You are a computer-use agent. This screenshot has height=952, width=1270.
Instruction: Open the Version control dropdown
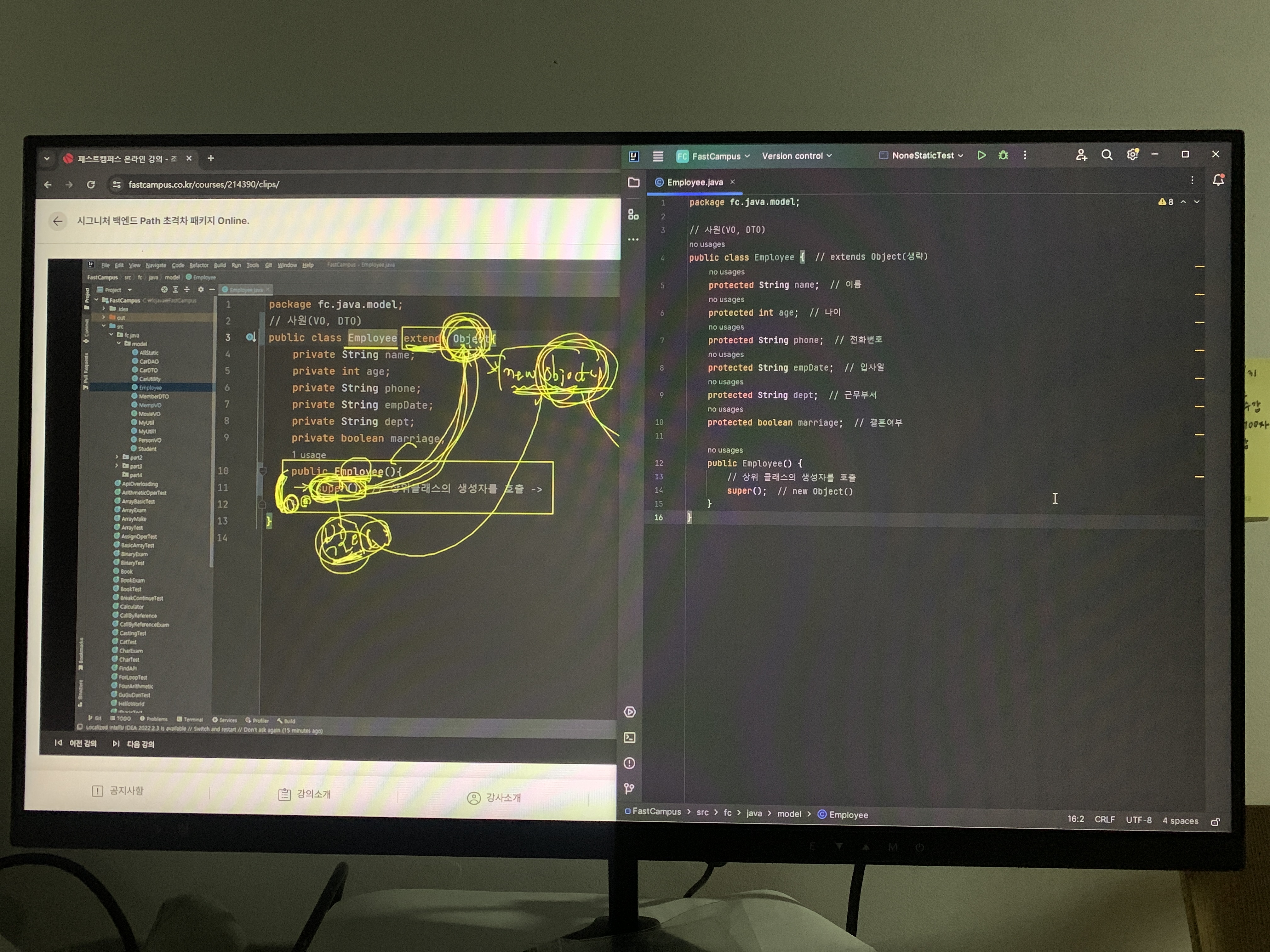click(x=796, y=156)
